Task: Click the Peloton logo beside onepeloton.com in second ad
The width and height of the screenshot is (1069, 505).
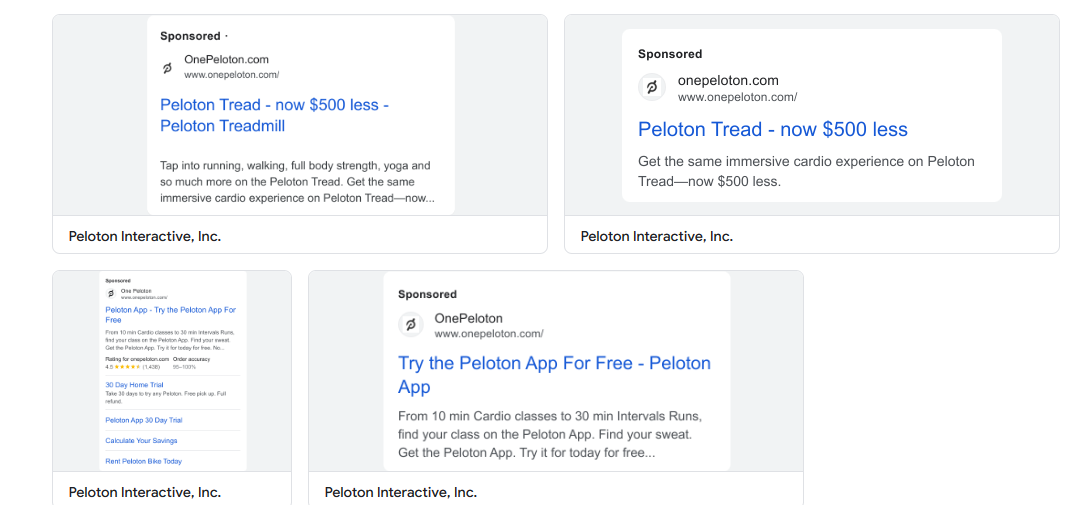Action: pos(651,88)
